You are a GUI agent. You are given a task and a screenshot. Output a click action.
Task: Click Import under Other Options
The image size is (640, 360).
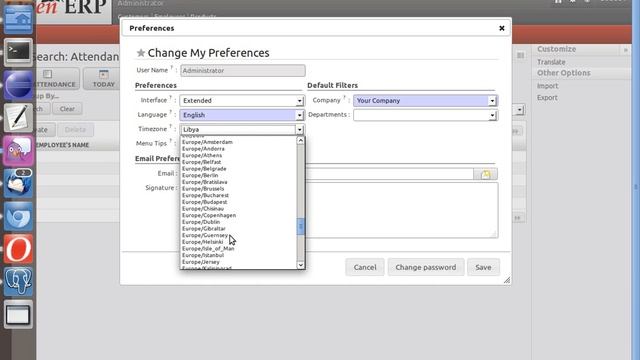tap(547, 86)
